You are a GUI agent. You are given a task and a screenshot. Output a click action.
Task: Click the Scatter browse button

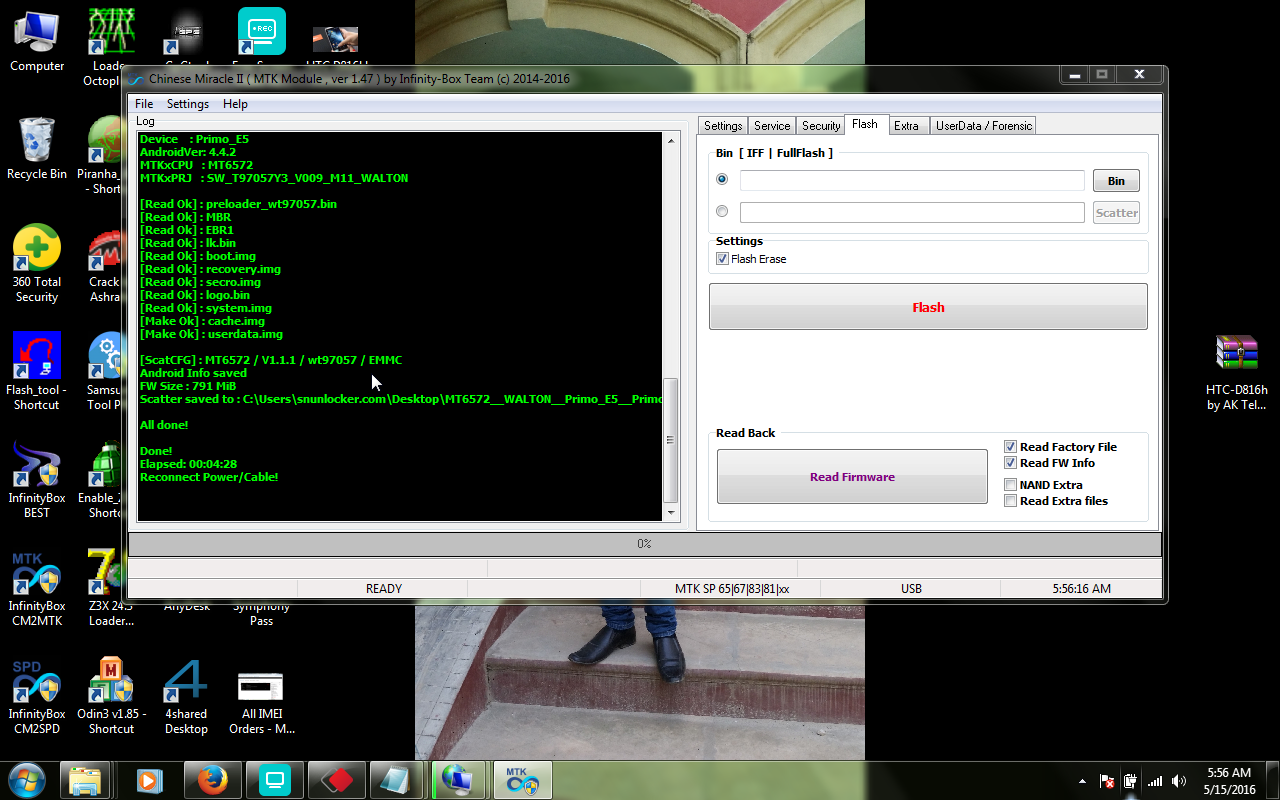click(x=1116, y=213)
